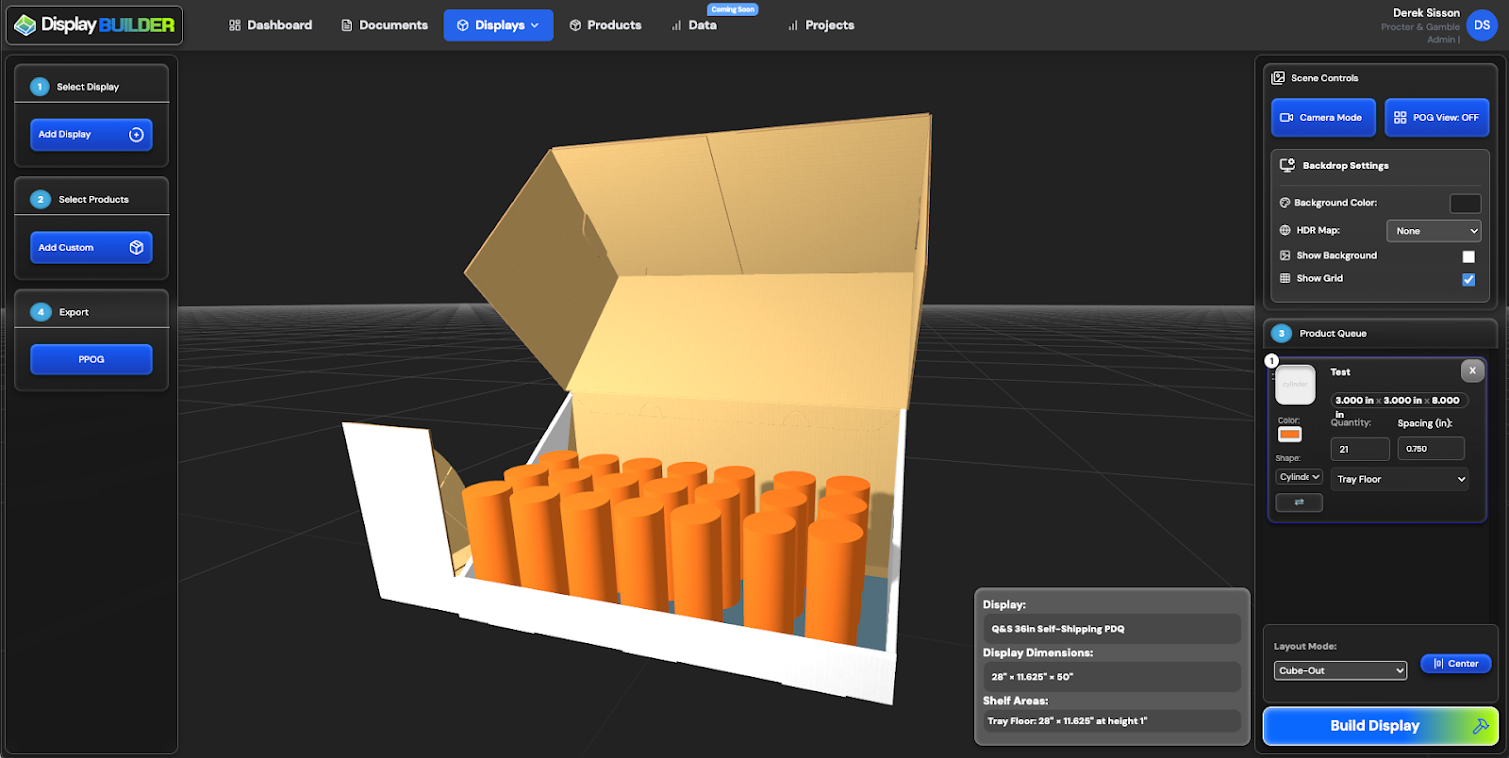Open the Tray Floor shelf dropdown
The width and height of the screenshot is (1509, 758).
click(1399, 479)
